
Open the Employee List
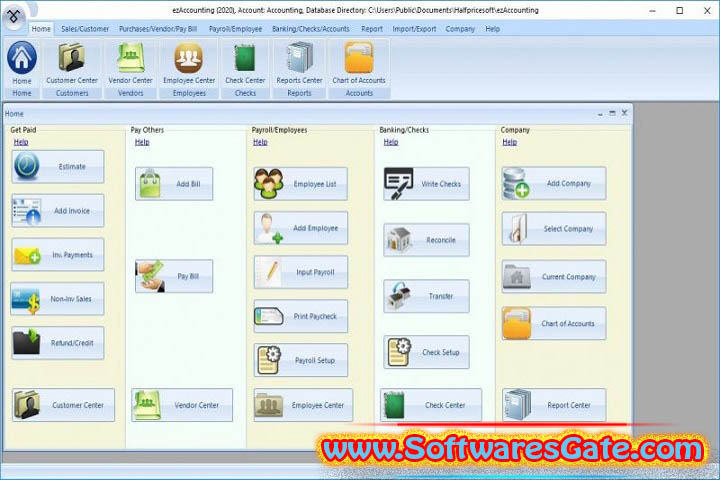coord(301,184)
